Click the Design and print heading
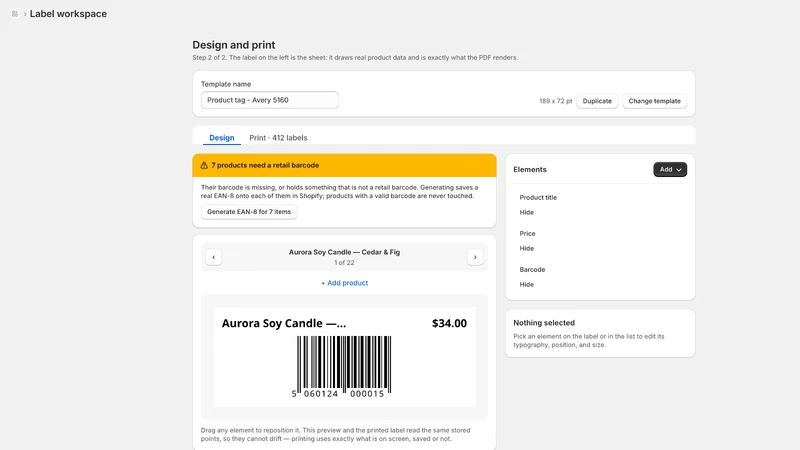The image size is (800, 450). click(234, 45)
